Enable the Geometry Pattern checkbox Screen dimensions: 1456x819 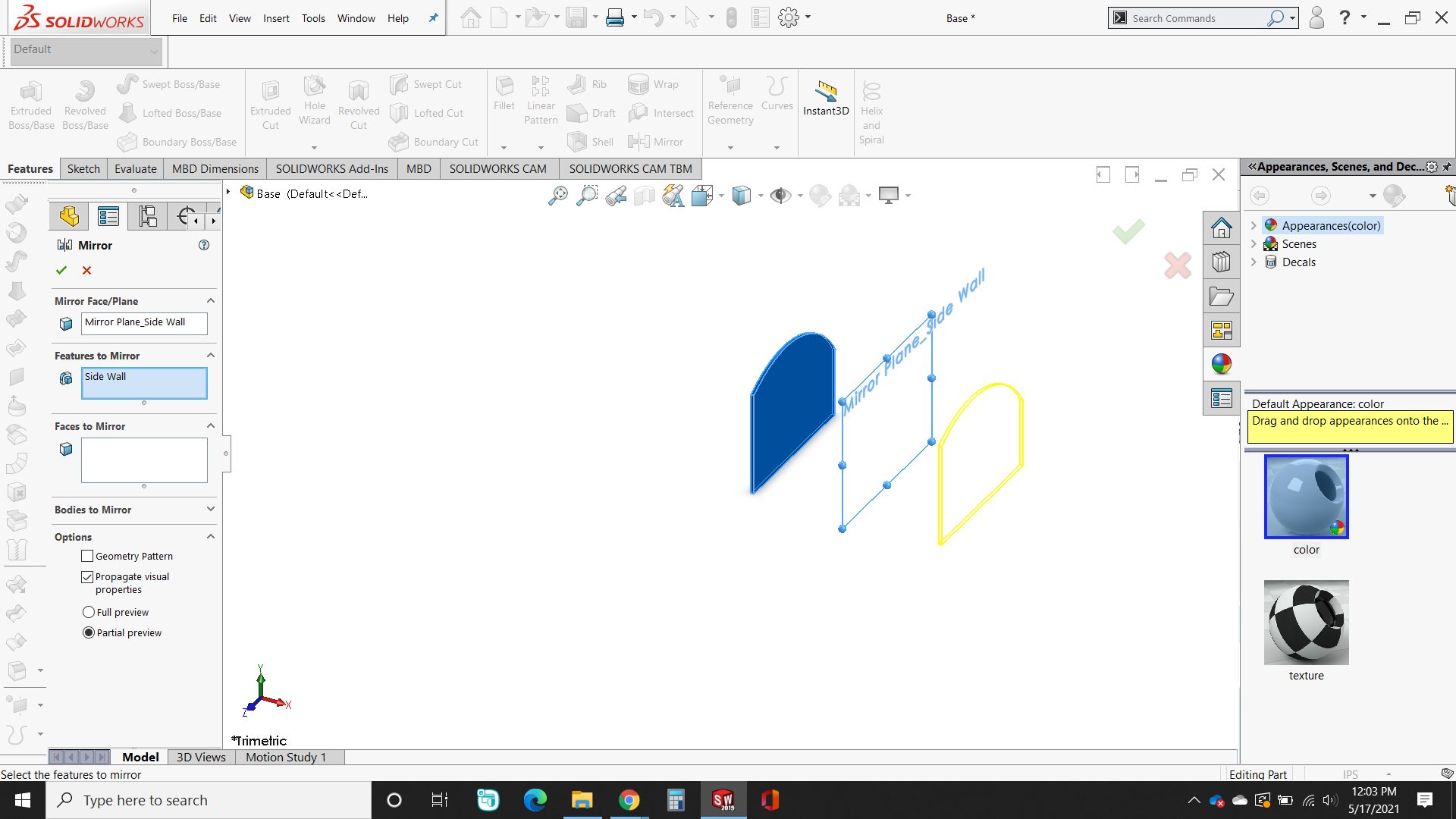87,556
